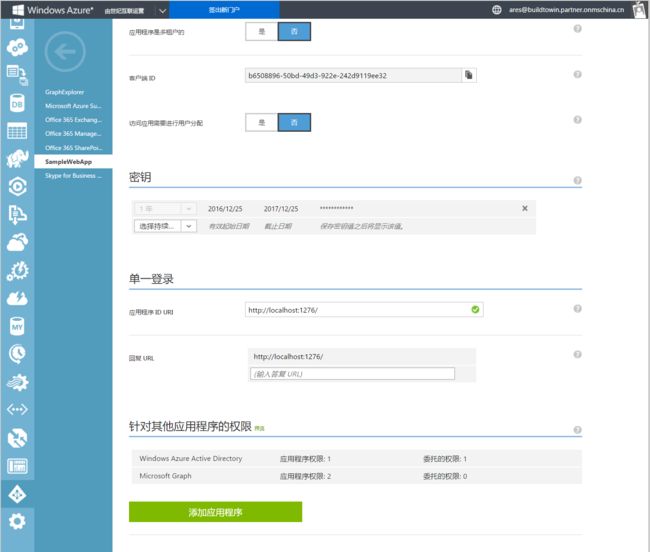
Task: Click the globe language icon
Action: [496, 10]
